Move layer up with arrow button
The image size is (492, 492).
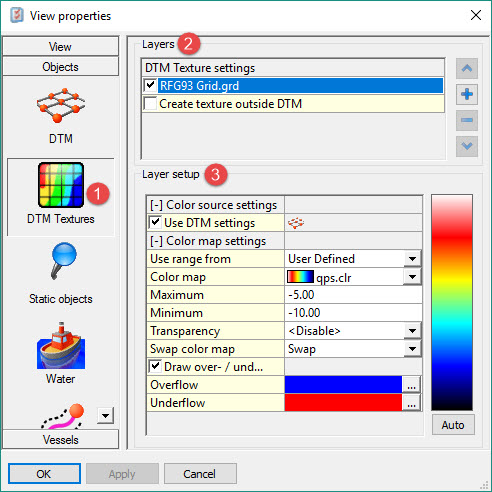(x=467, y=69)
